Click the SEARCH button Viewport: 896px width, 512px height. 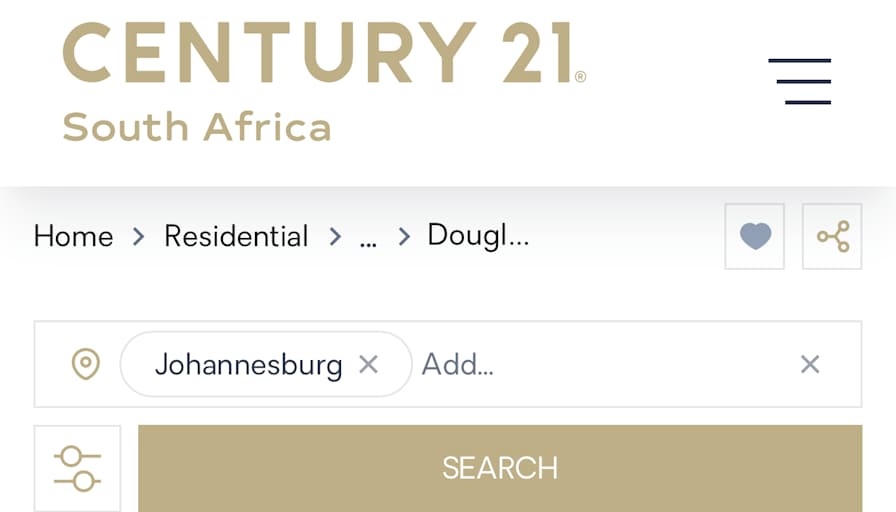500,469
